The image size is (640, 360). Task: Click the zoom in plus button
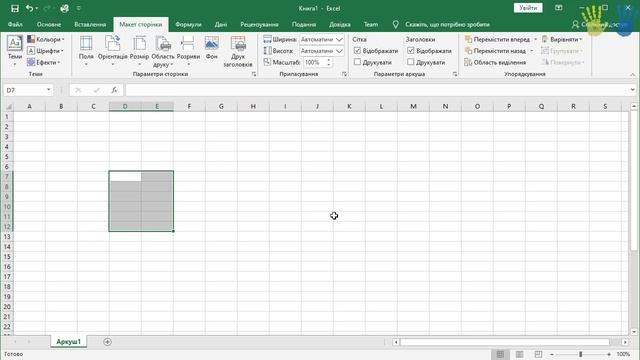[609, 354]
